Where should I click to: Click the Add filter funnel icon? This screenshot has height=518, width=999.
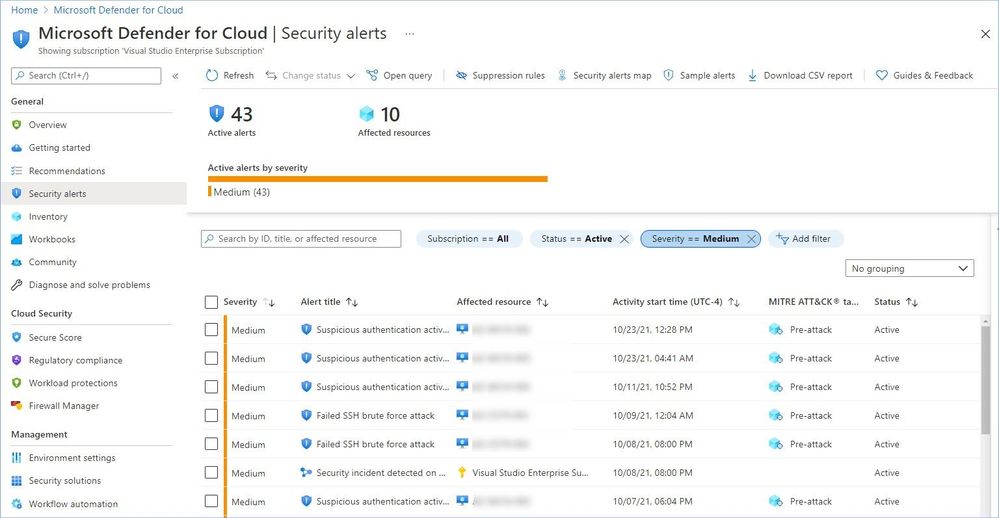coord(782,239)
